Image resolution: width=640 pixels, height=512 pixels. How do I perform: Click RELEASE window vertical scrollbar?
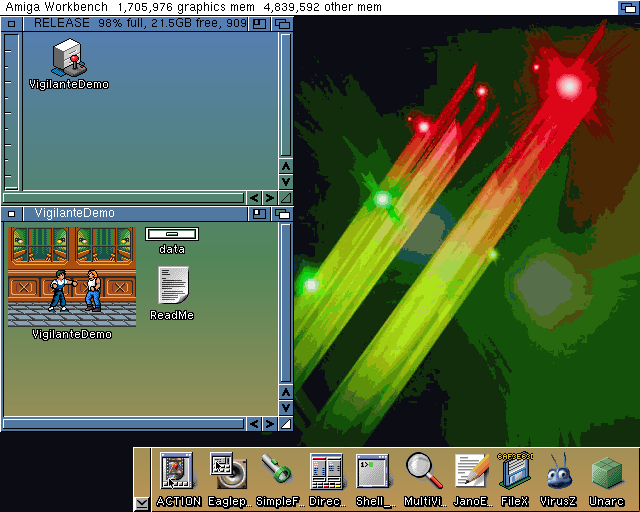[x=286, y=95]
